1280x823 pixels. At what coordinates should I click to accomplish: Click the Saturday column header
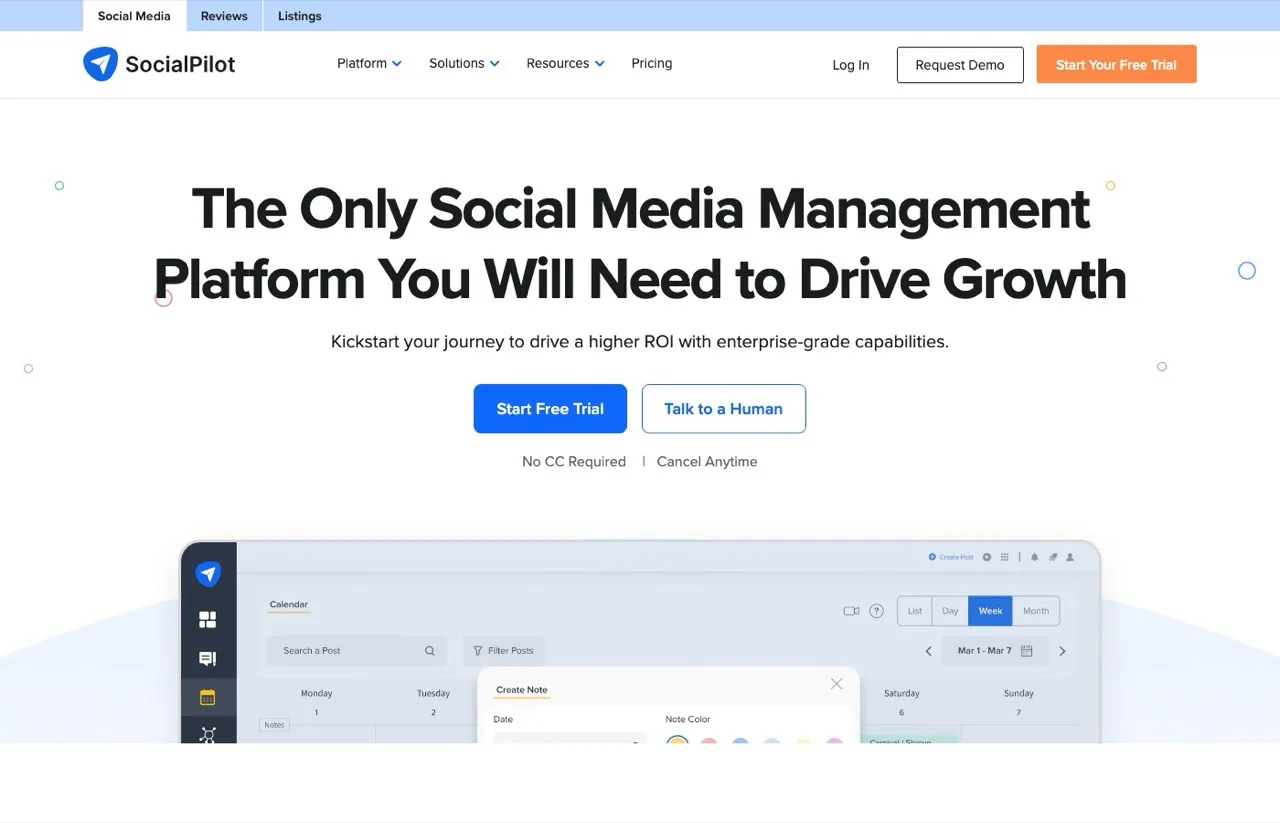(x=902, y=693)
